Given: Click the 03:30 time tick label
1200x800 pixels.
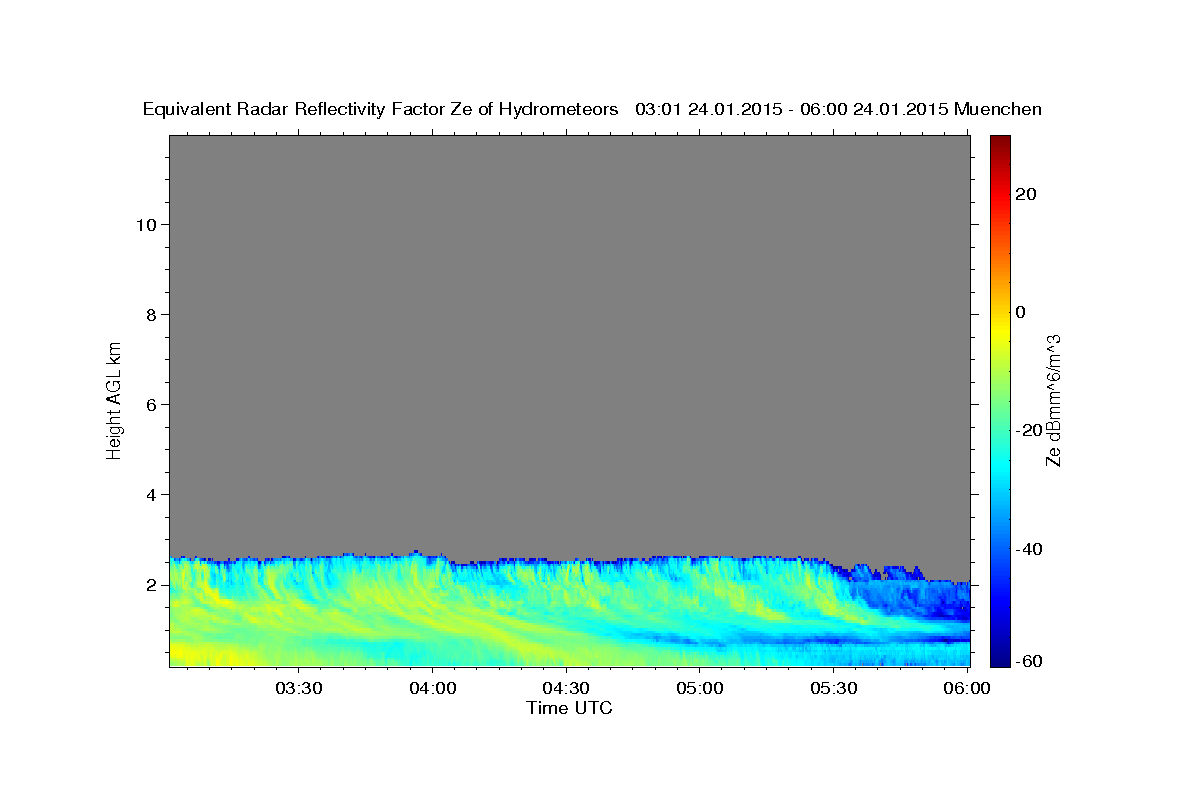Looking at the screenshot, I should tap(299, 688).
